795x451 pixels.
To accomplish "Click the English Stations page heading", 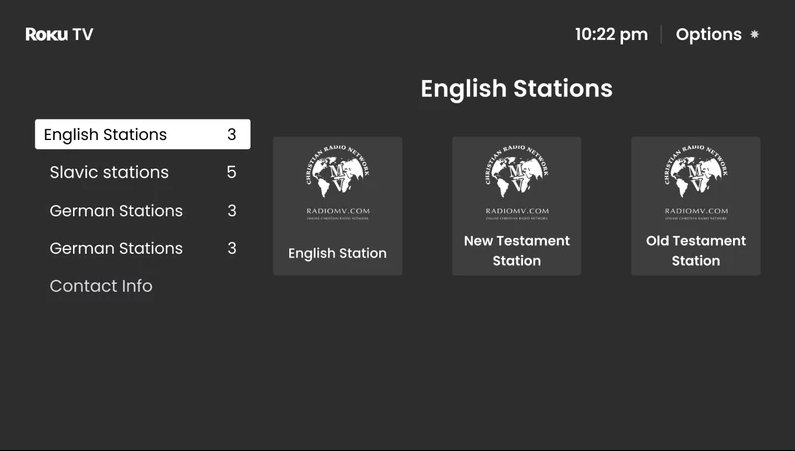I will click(517, 89).
